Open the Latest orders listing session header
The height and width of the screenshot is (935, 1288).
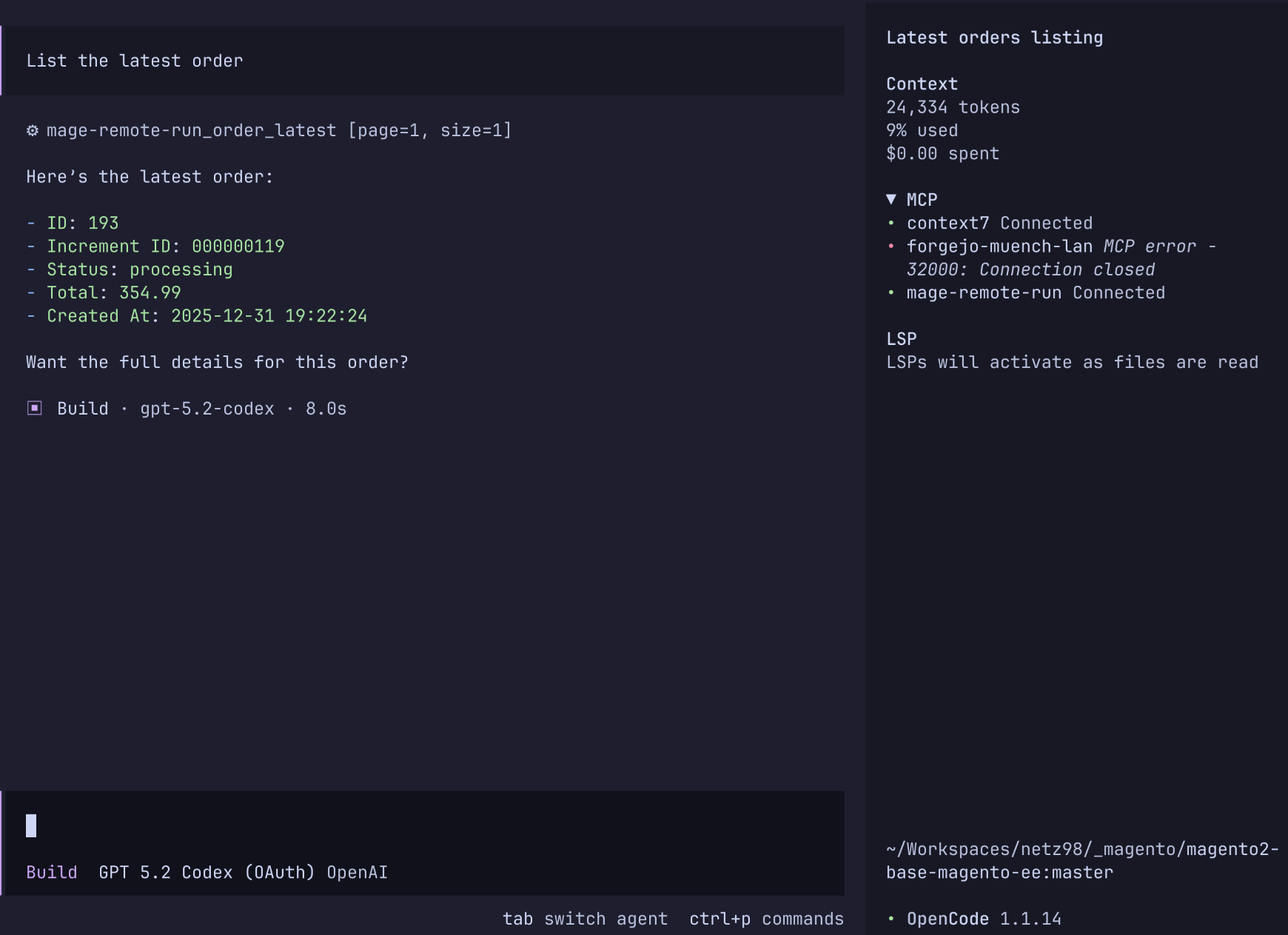995,37
